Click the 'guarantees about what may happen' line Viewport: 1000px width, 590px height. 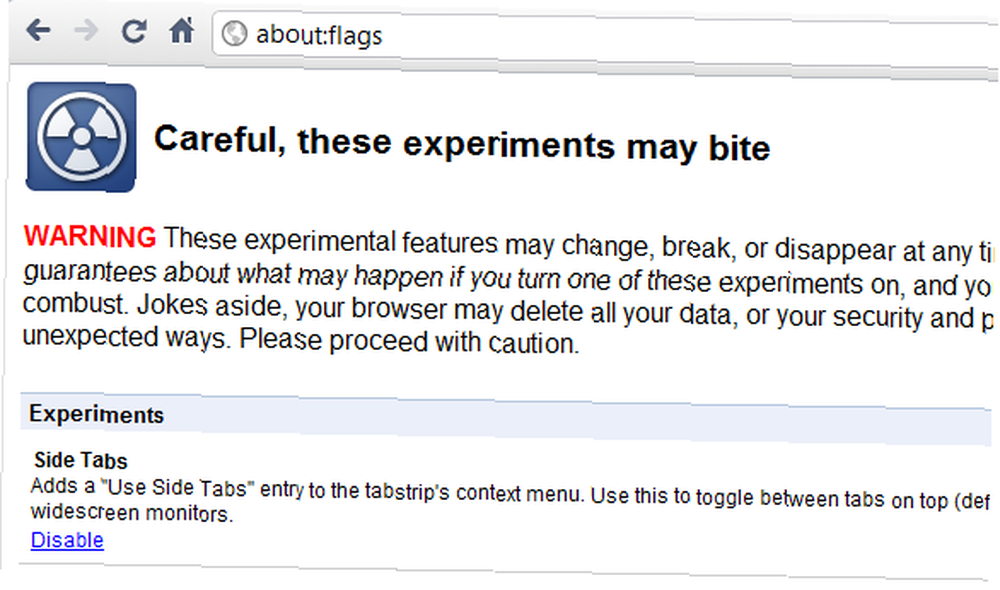click(506, 279)
